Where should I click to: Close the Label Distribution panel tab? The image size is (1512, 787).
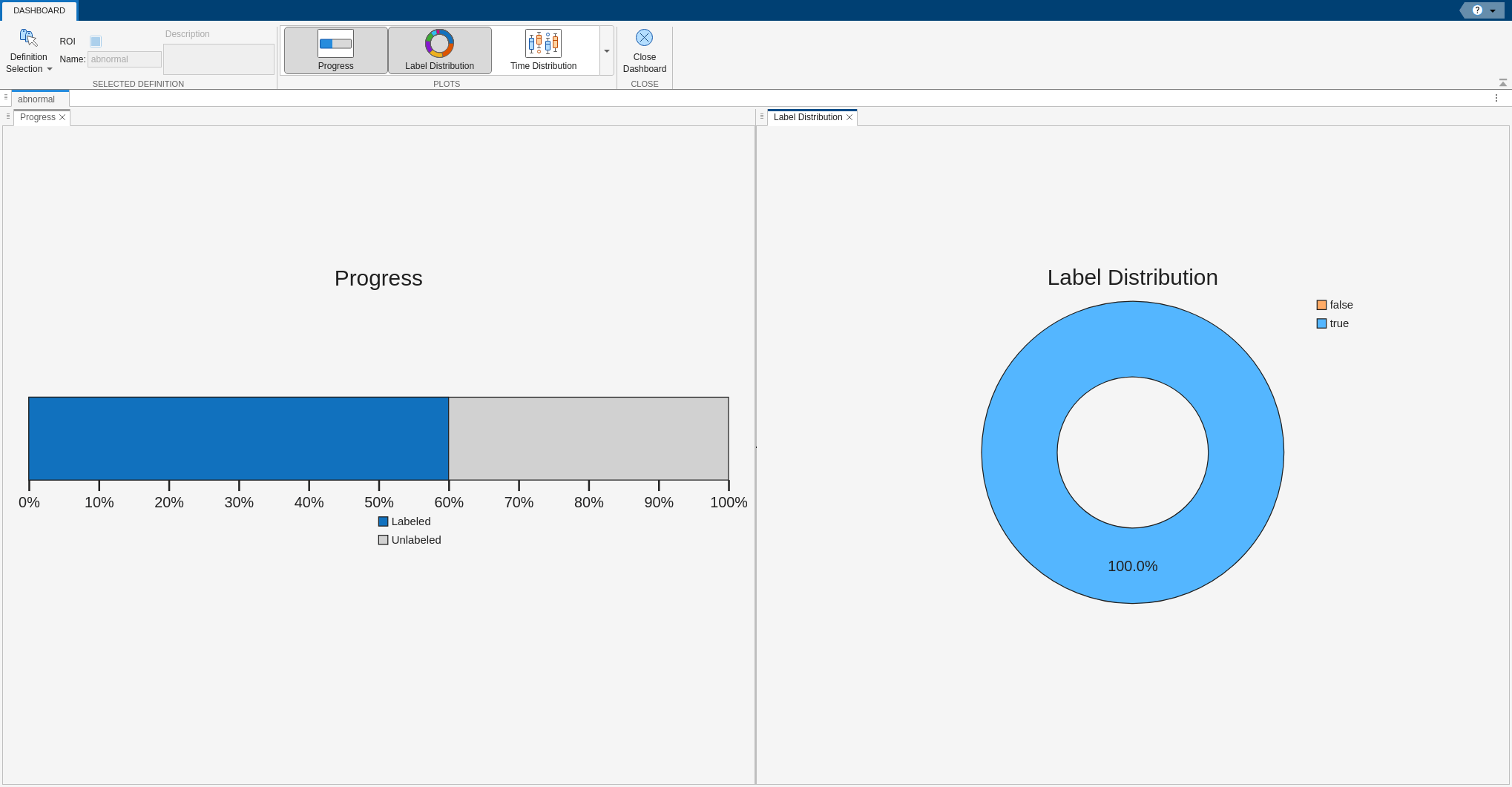click(x=849, y=117)
